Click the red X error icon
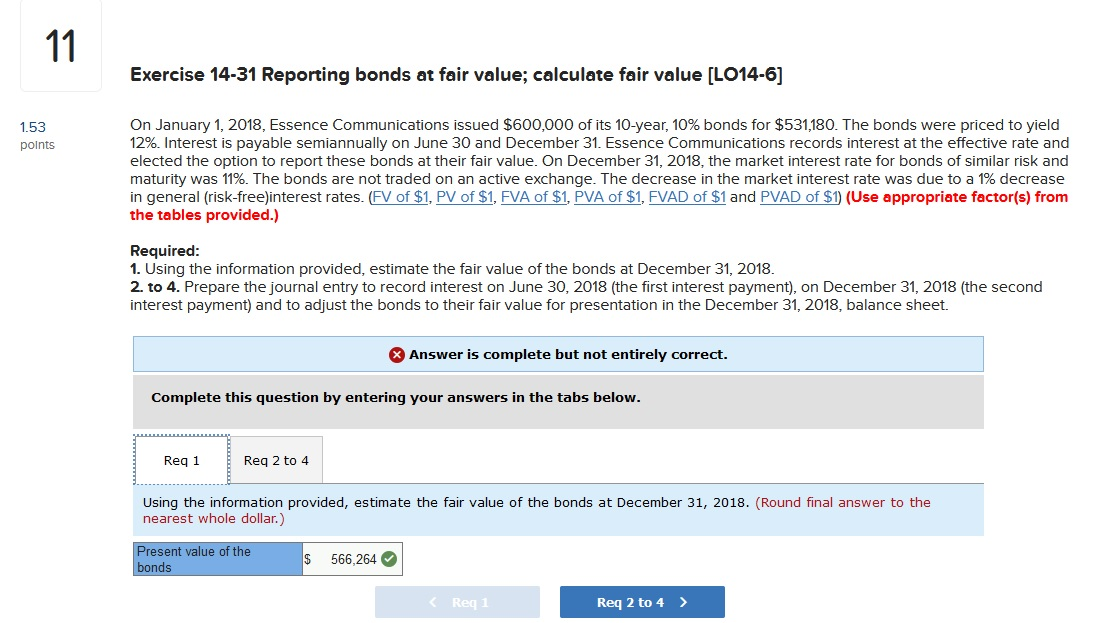The width and height of the screenshot is (1117, 623). coord(396,353)
